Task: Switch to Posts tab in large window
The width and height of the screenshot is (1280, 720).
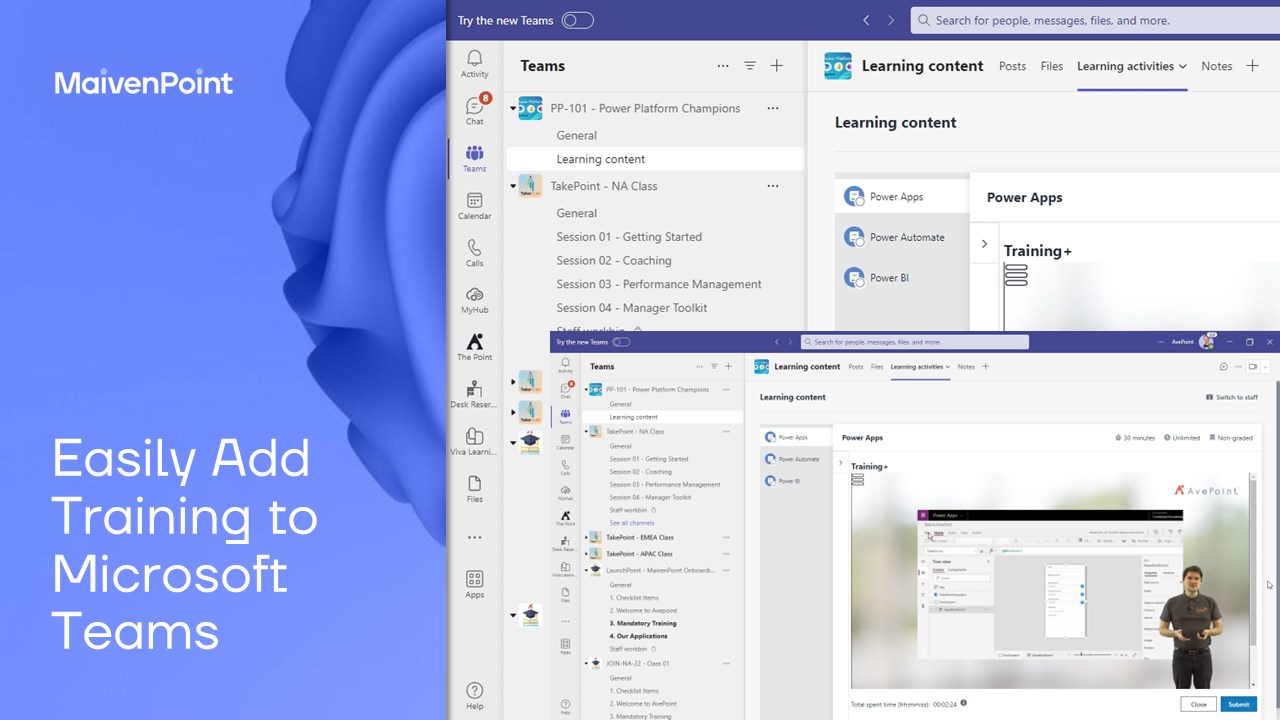Action: click(x=1012, y=66)
